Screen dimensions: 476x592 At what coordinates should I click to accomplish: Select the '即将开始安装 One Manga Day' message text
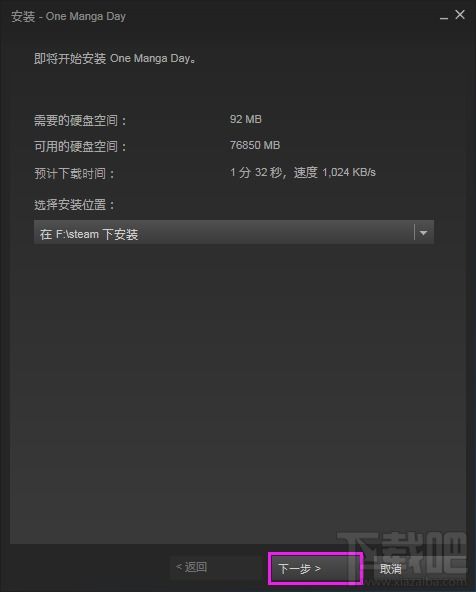point(115,59)
